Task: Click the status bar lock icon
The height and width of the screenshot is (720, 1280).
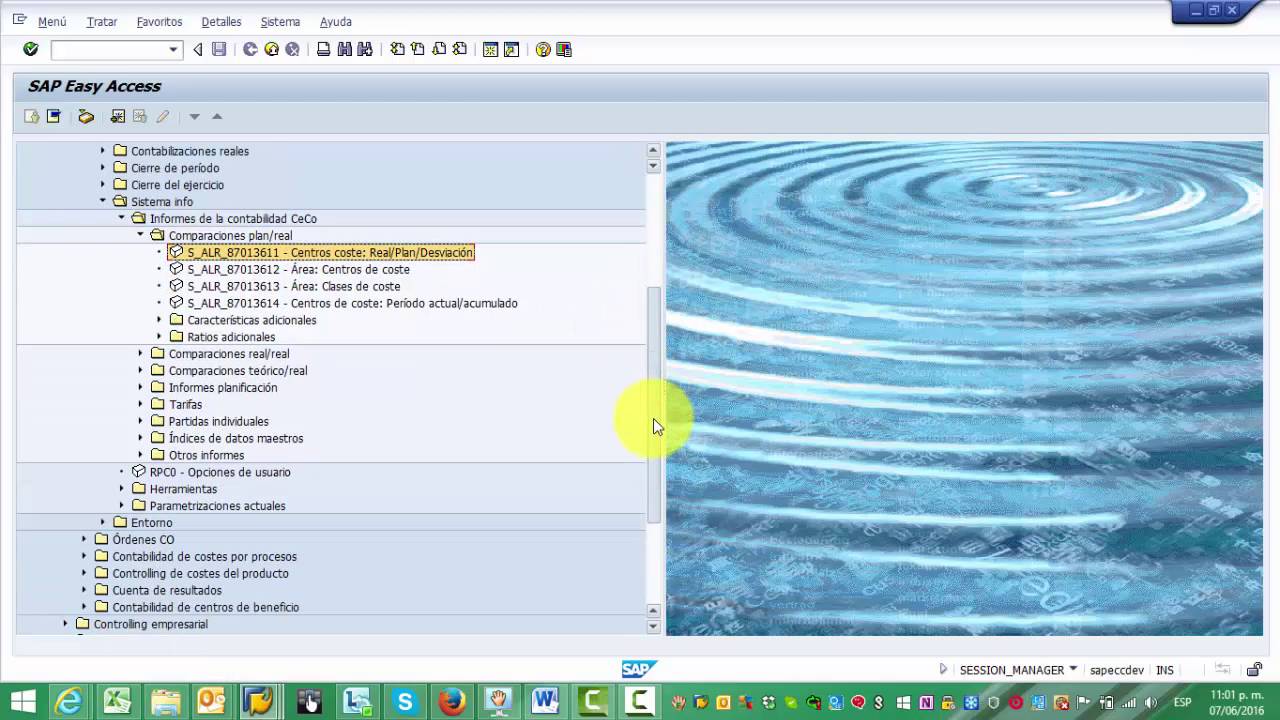Action: tap(1255, 670)
